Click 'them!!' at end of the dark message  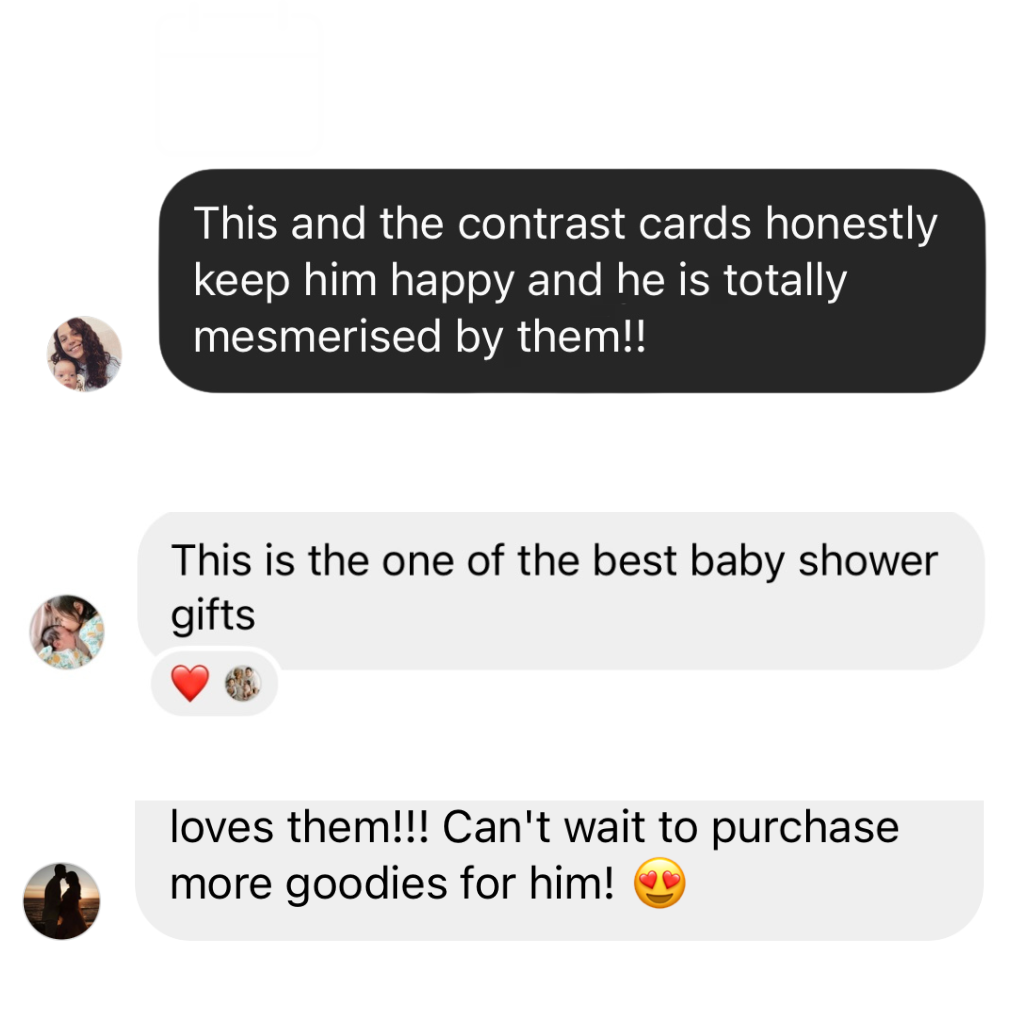pyautogui.click(x=581, y=337)
